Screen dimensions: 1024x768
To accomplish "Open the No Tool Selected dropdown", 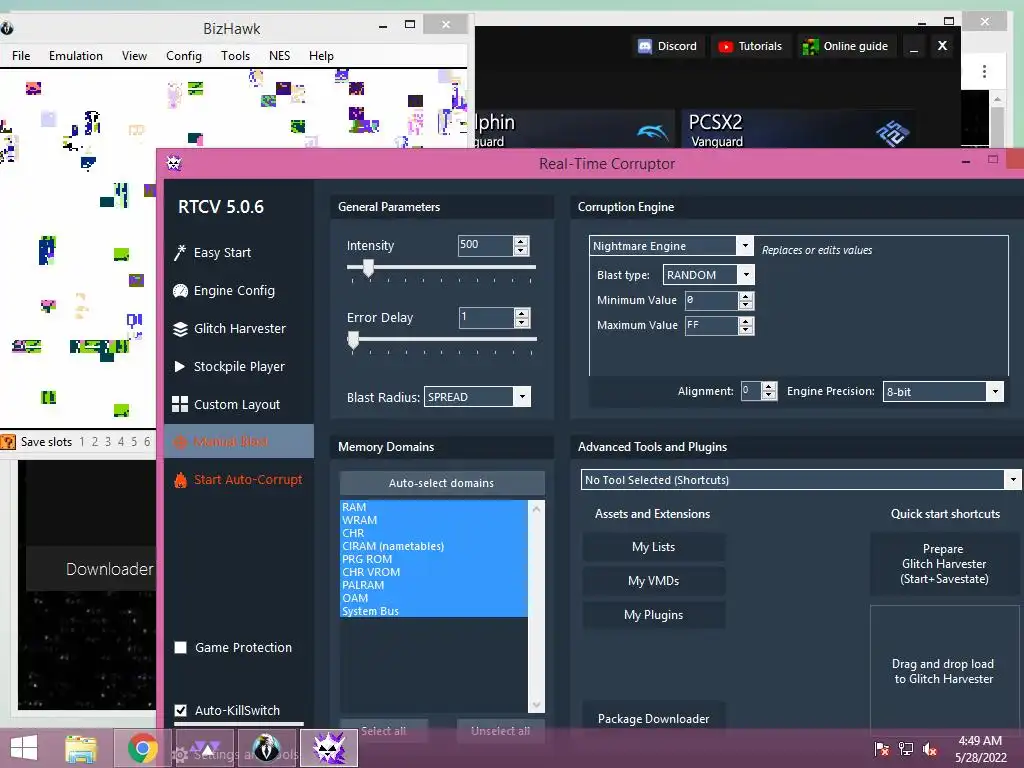I will [1013, 480].
